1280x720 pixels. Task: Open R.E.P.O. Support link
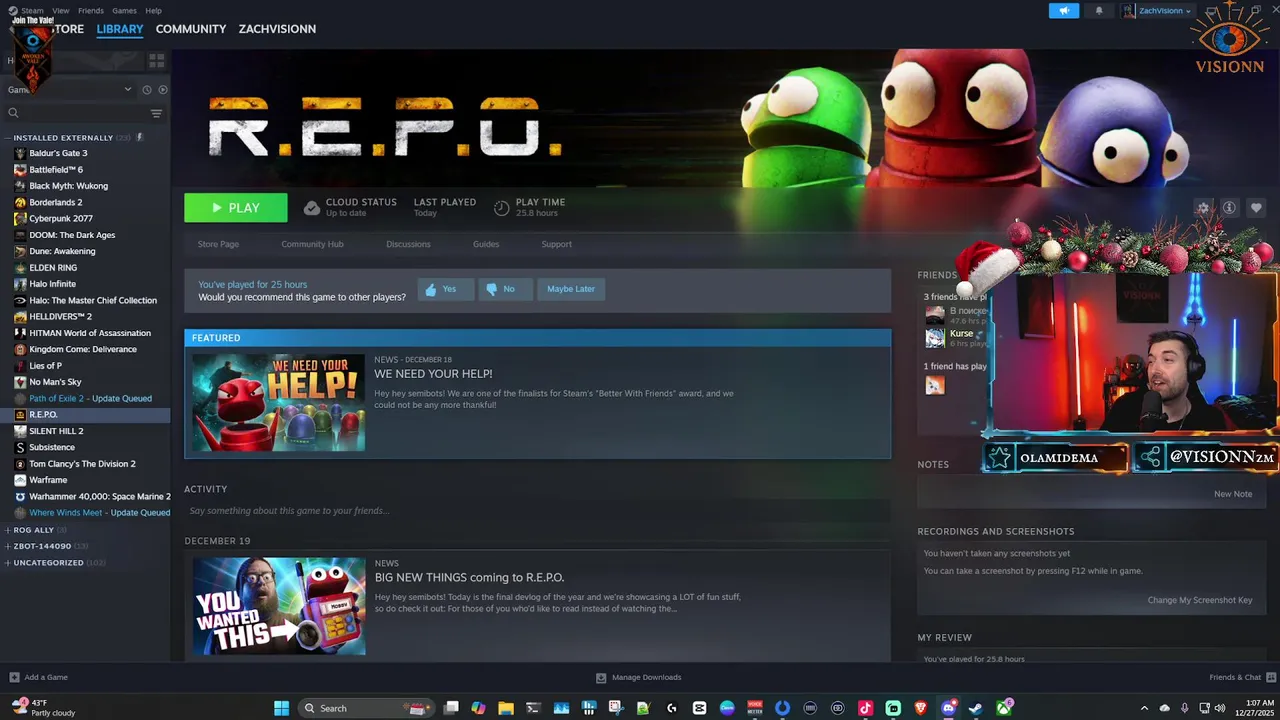[557, 244]
